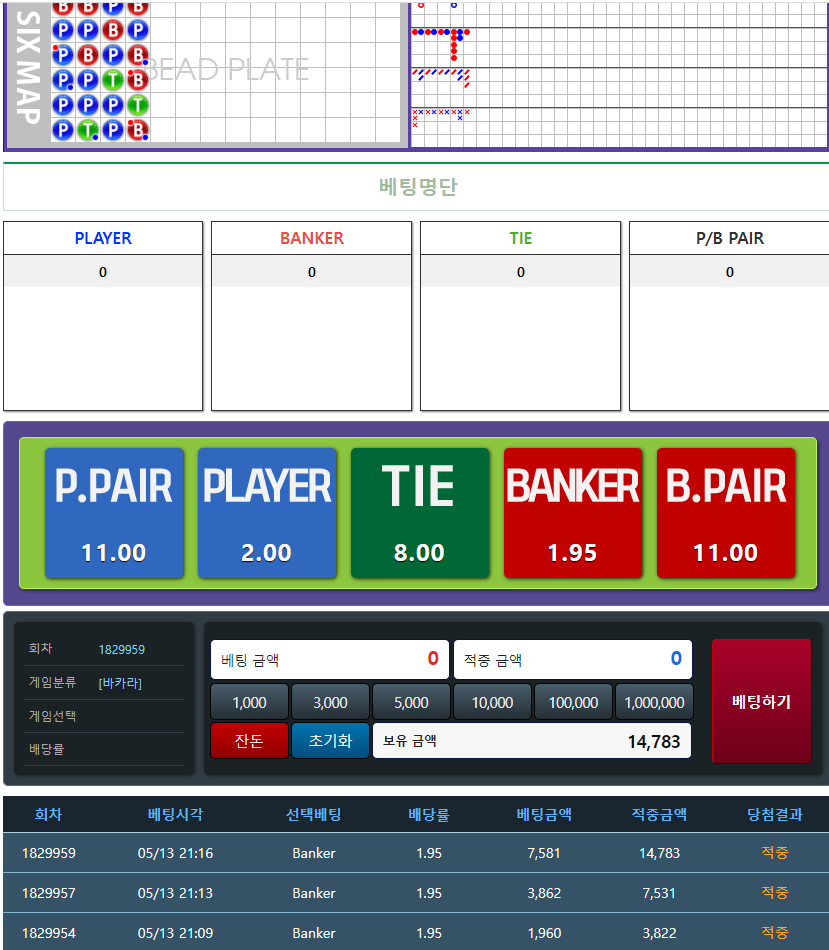The height and width of the screenshot is (950, 829).
Task: Click the 보유 금액 balance field
Action: pyautogui.click(x=532, y=740)
